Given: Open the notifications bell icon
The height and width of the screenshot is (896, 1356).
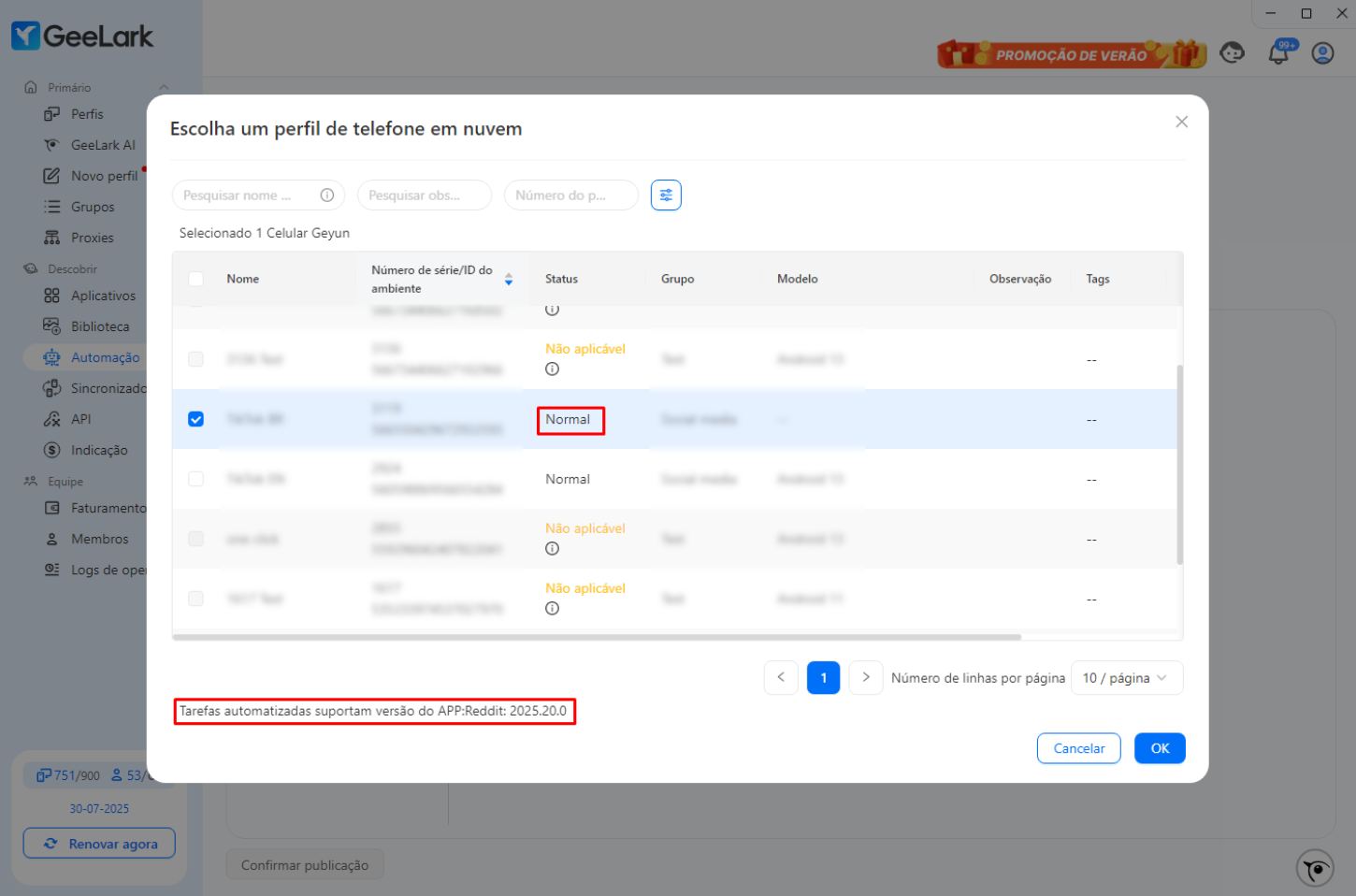Looking at the screenshot, I should tap(1278, 53).
